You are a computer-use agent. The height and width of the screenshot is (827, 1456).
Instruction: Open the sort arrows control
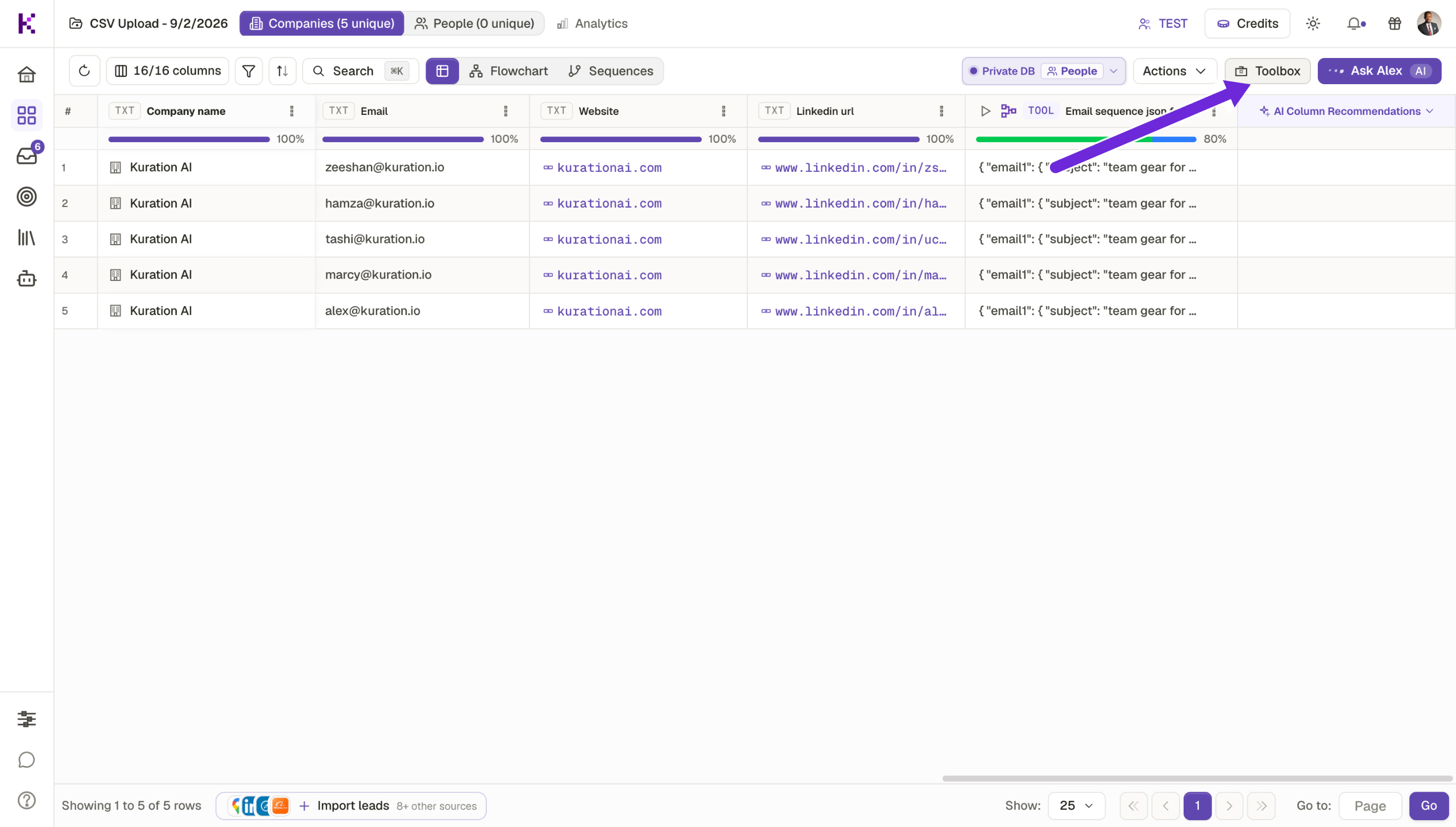coord(282,71)
